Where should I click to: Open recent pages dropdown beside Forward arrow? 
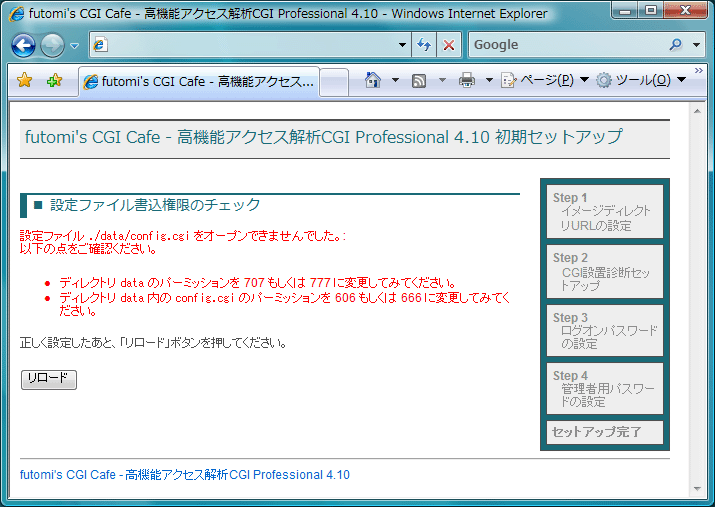point(75,46)
